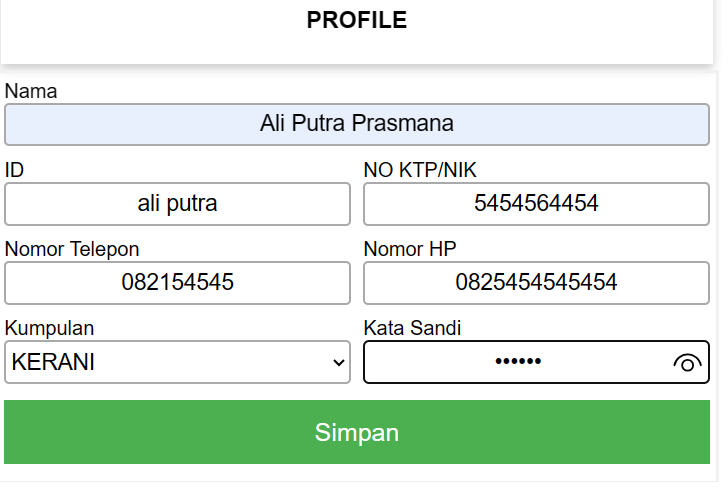Click the Nomor Telepon label

click(72, 249)
